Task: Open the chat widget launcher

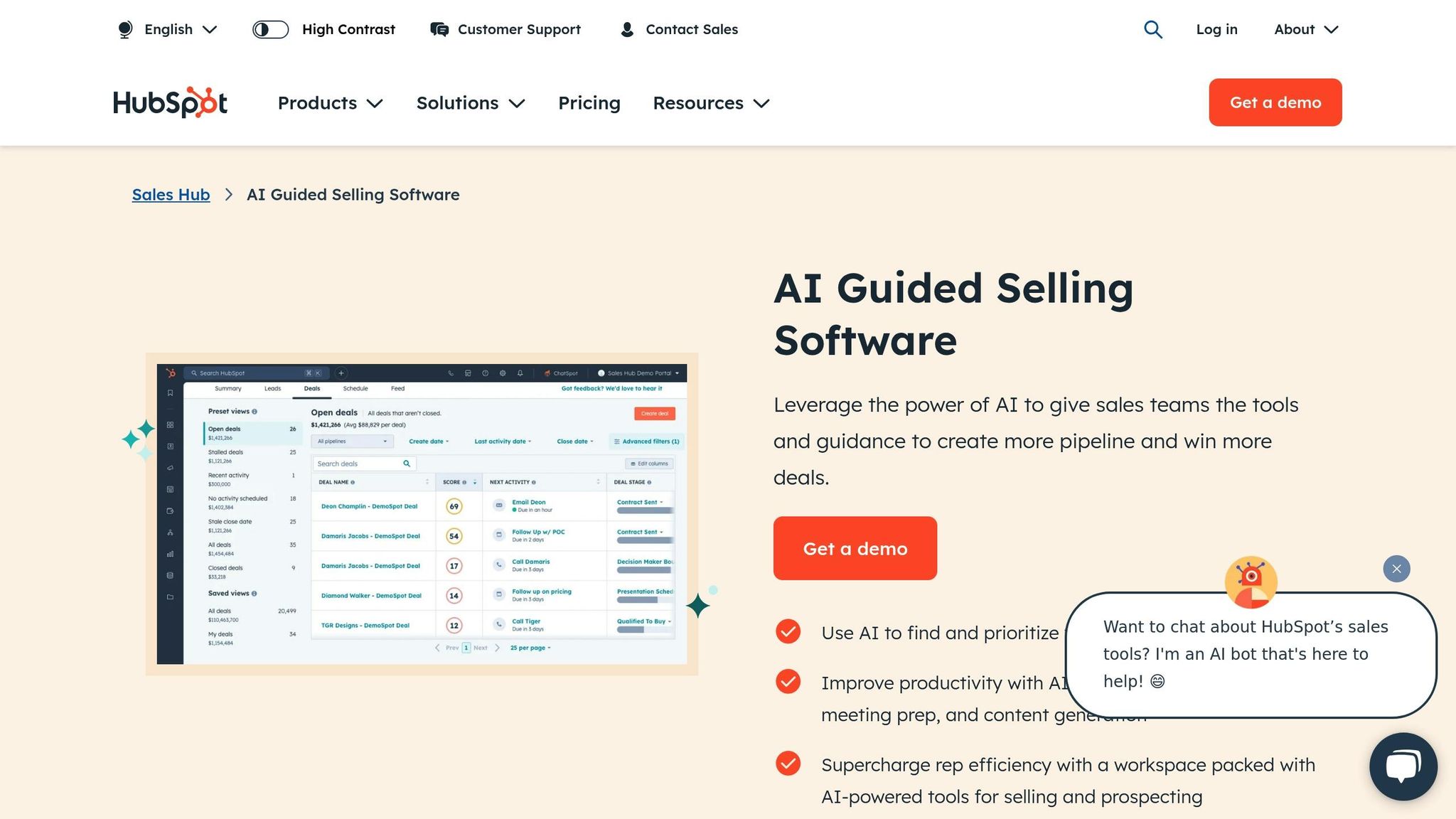Action: point(1403,766)
